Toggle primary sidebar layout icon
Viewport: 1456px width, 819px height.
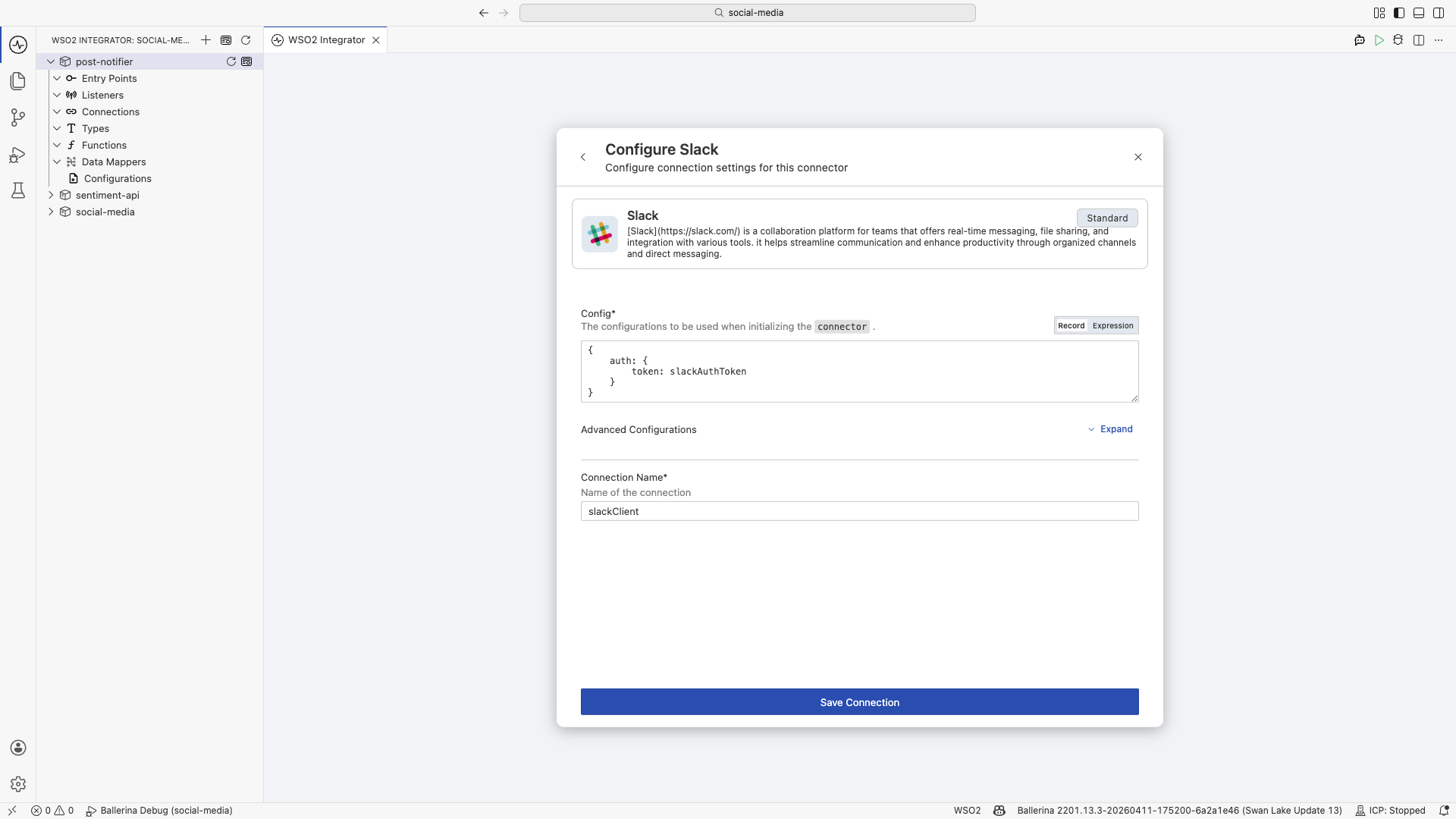tap(1399, 13)
